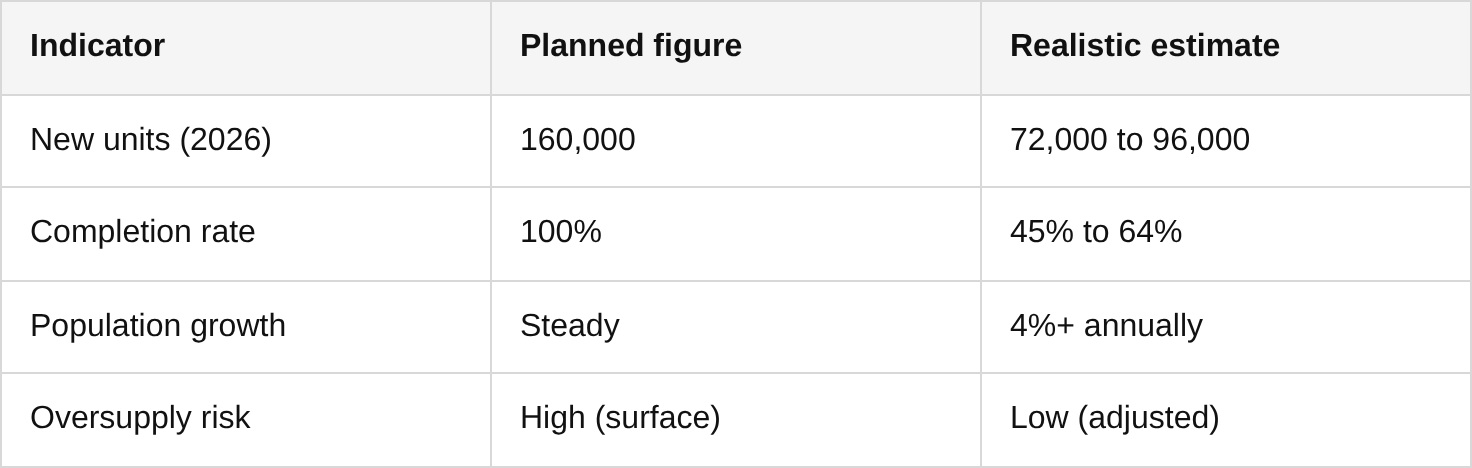Select the 4%+ annually cell
The height and width of the screenshot is (468, 1472).
(1105, 326)
